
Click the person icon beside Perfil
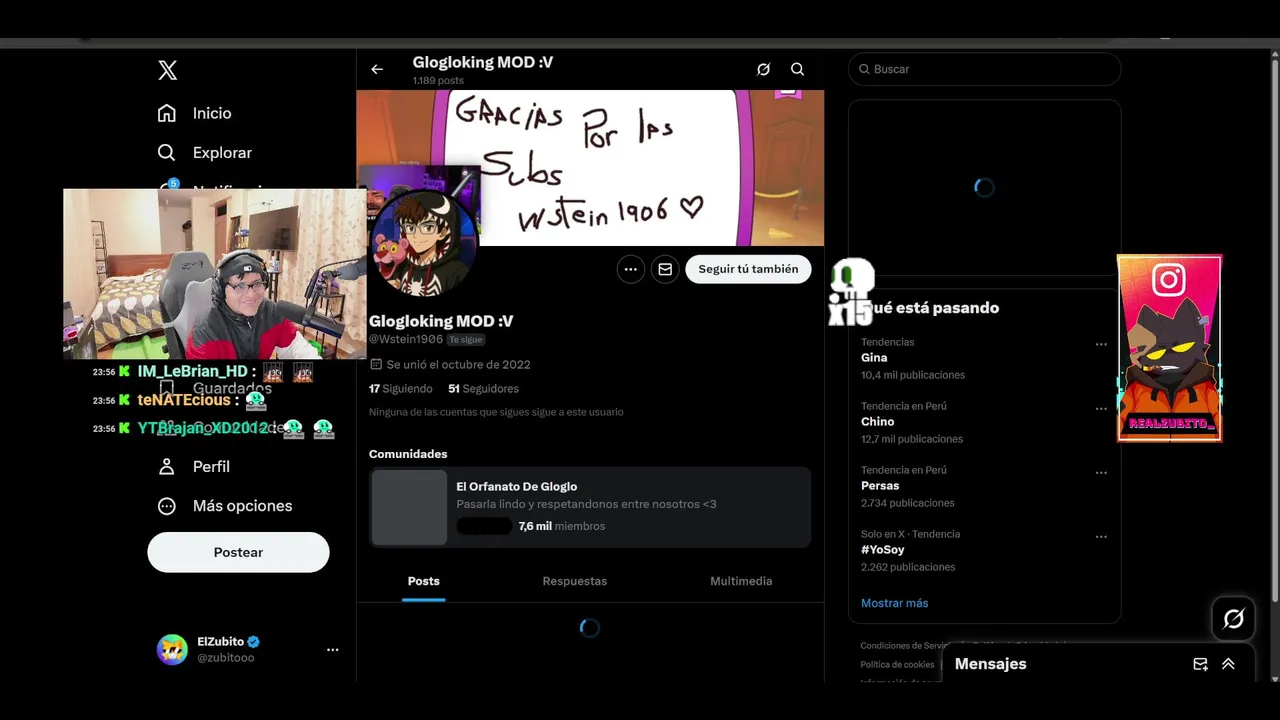167,466
